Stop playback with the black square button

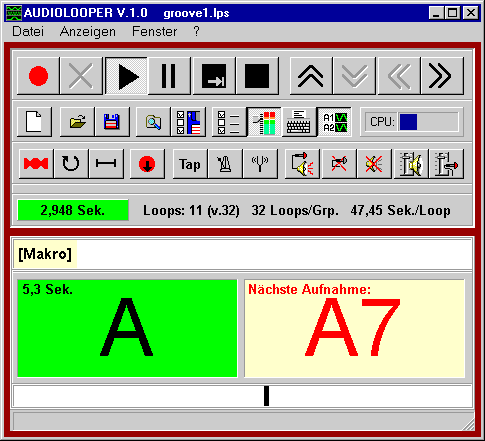tap(257, 76)
